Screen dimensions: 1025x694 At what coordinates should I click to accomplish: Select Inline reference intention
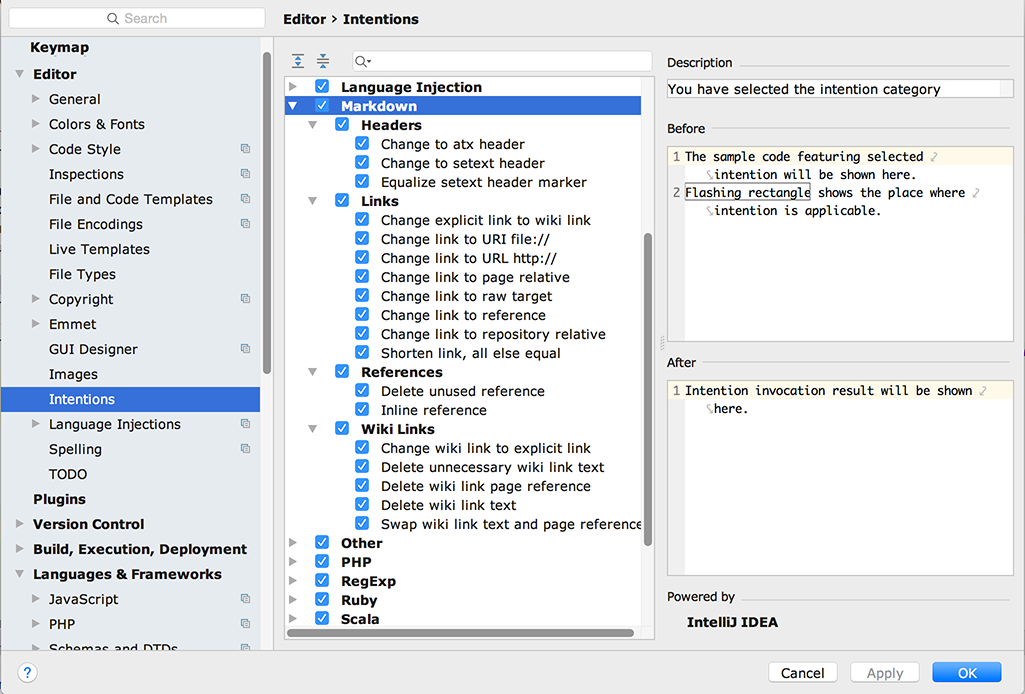(434, 410)
